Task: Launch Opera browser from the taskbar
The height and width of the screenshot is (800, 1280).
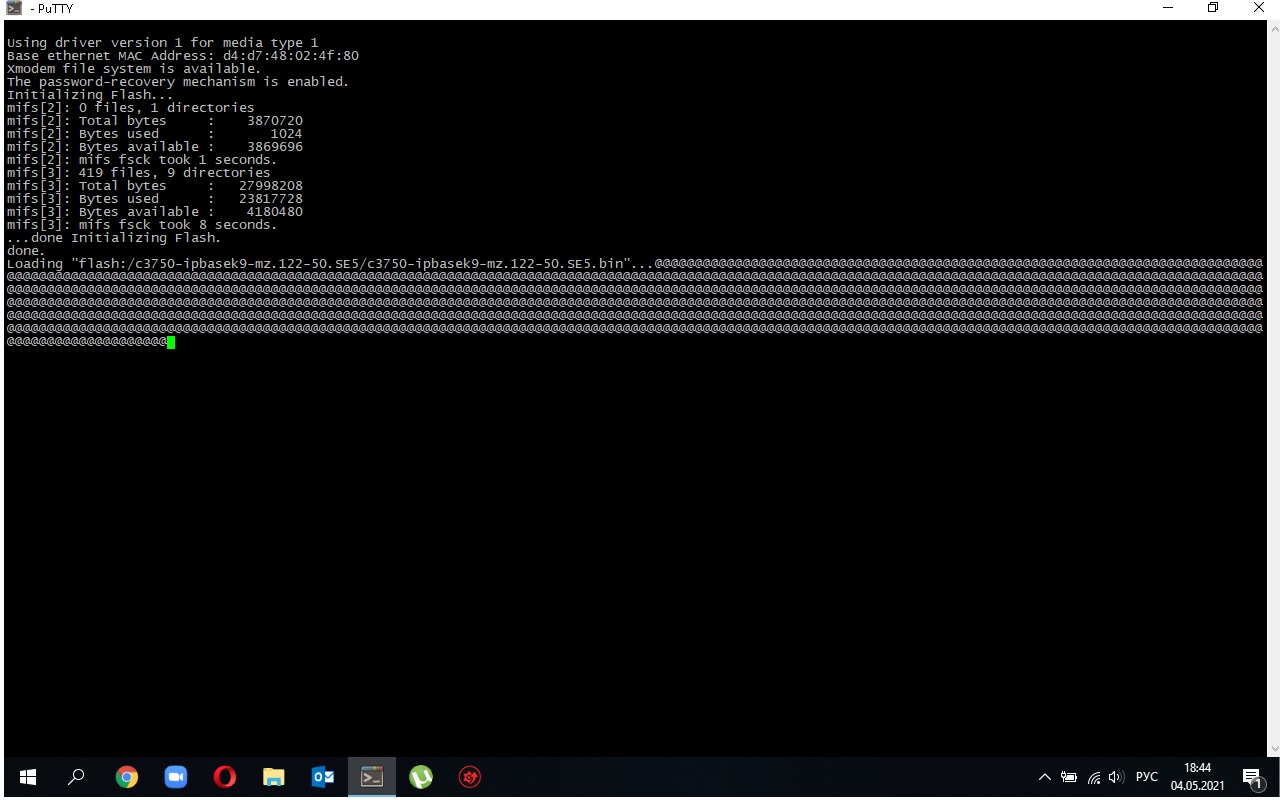Action: point(224,777)
